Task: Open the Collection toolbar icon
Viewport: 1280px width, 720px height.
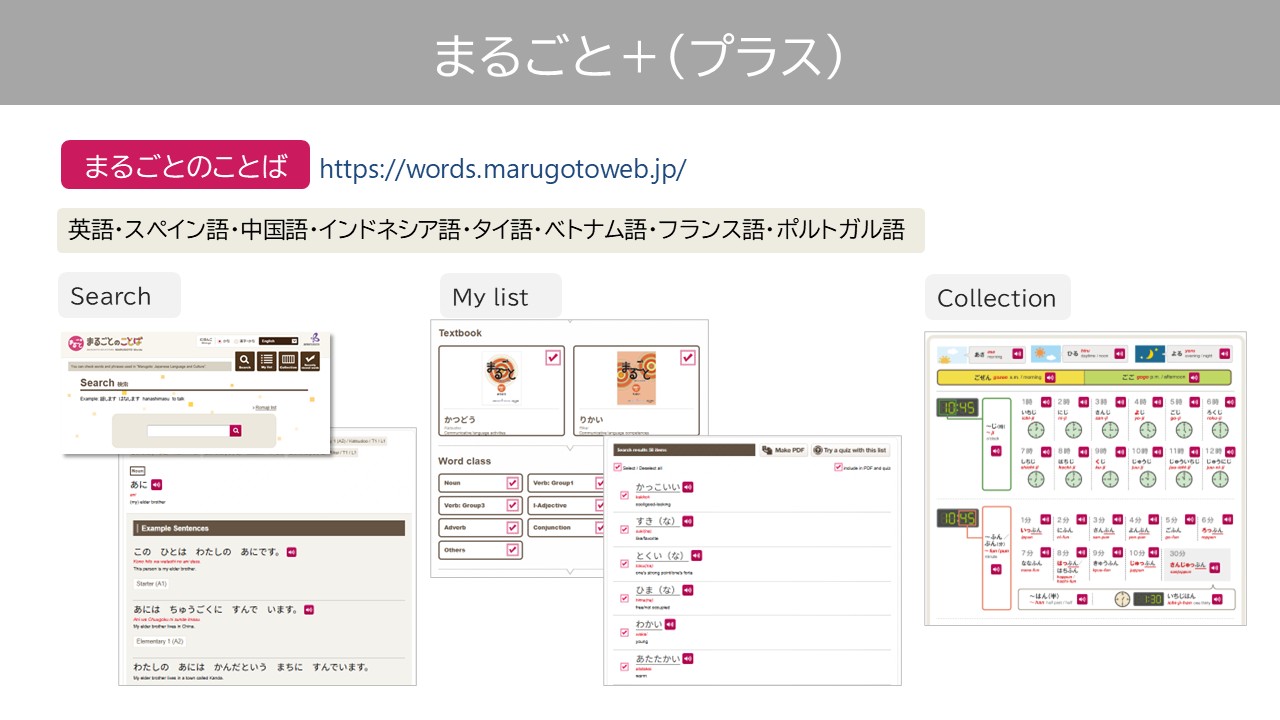Action: click(x=288, y=362)
